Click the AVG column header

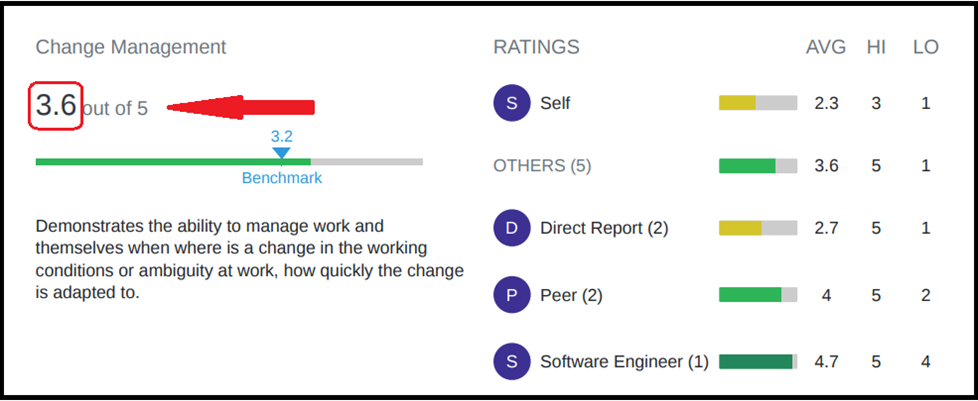pos(826,47)
